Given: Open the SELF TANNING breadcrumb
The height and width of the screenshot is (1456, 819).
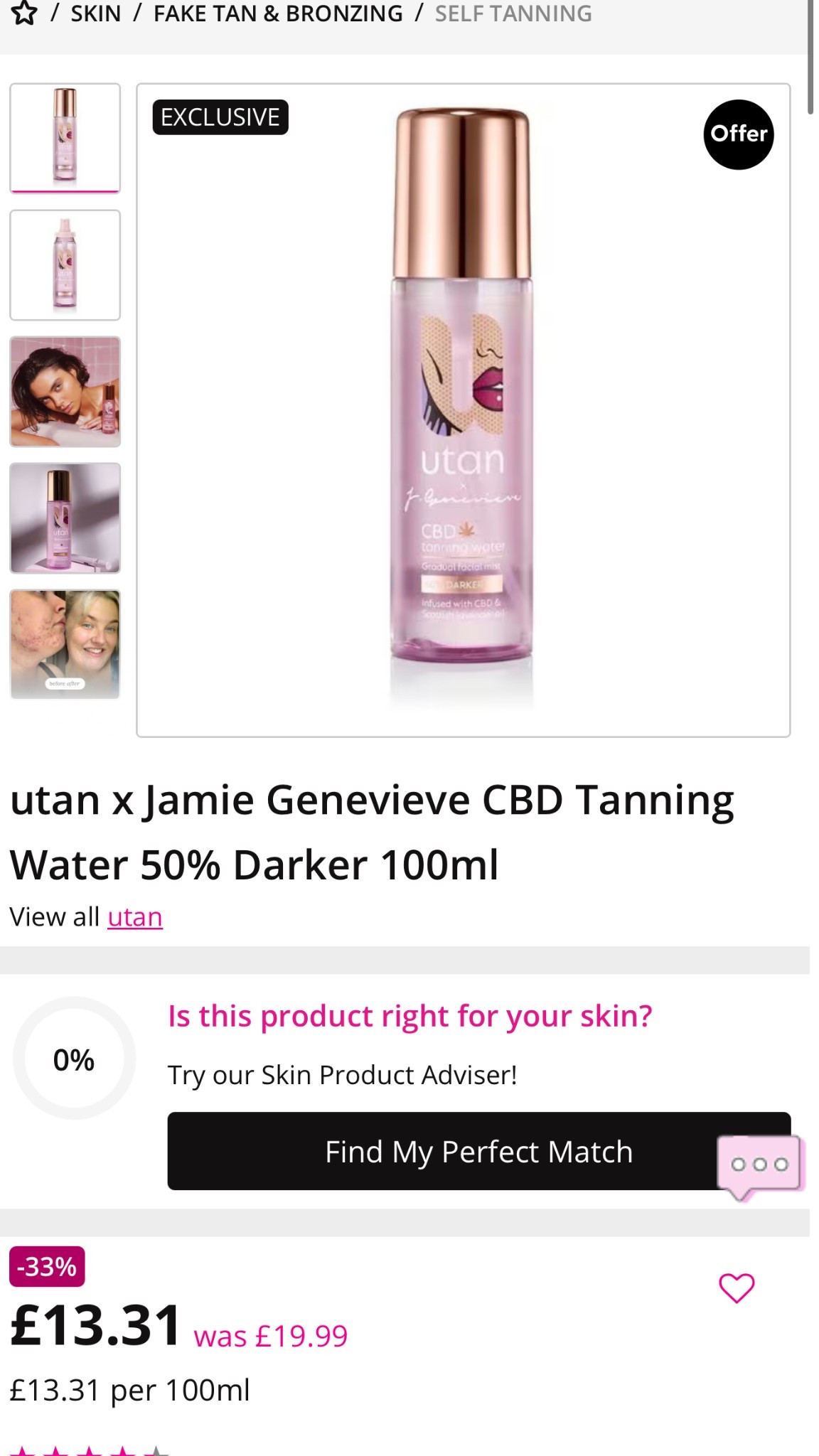Looking at the screenshot, I should tap(513, 14).
